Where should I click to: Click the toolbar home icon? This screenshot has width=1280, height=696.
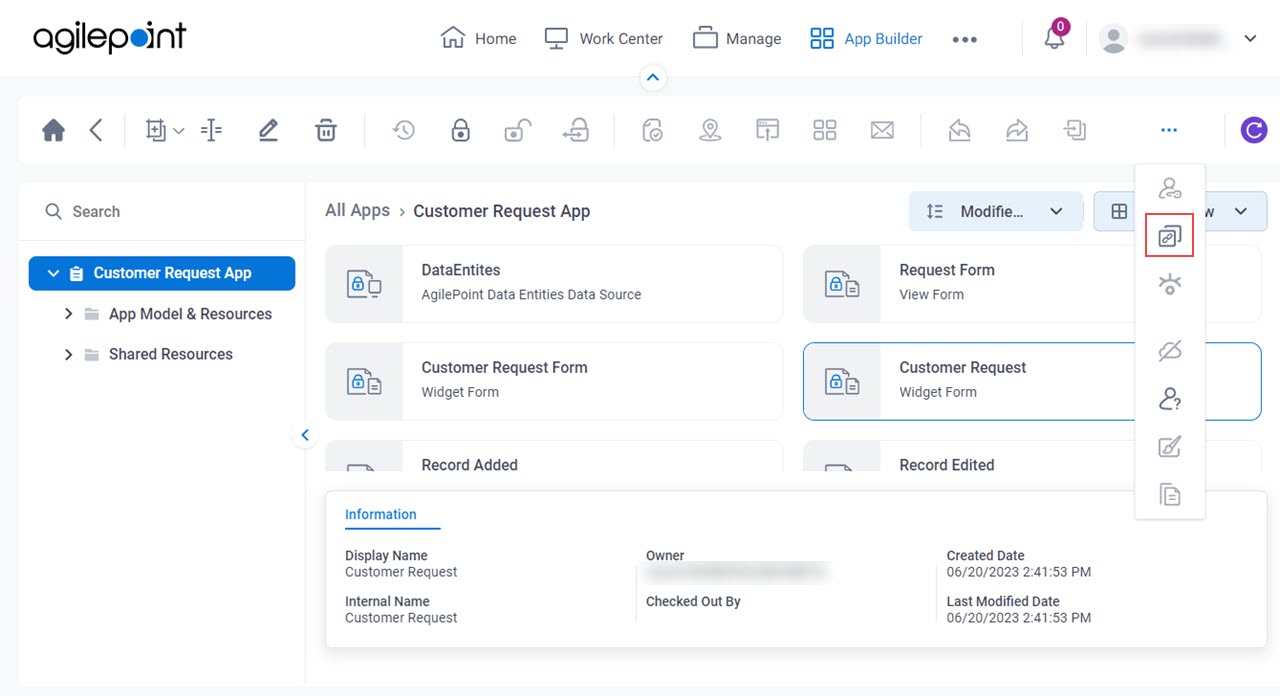pyautogui.click(x=54, y=130)
